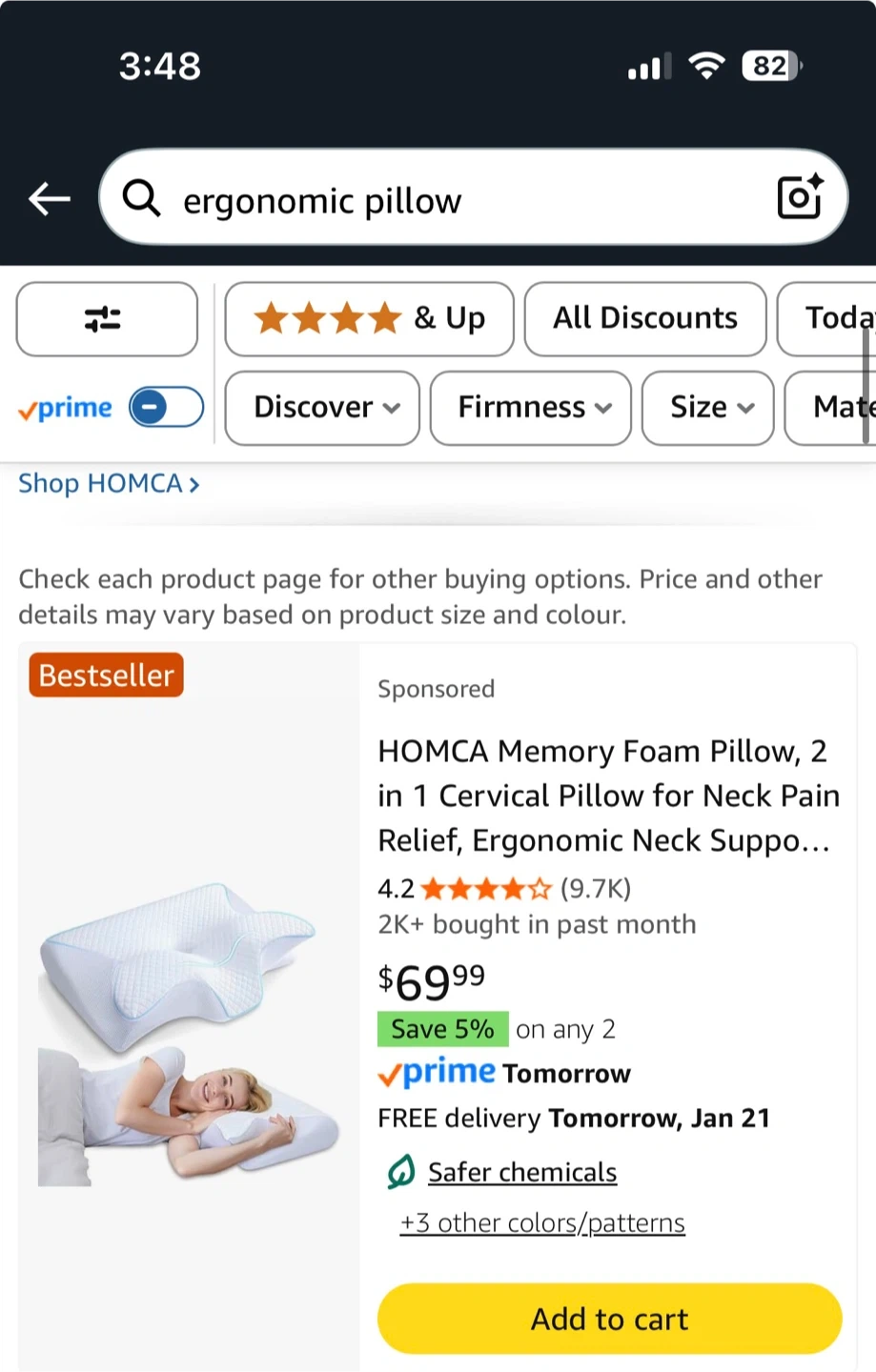Open the Shop HOMCA link
Viewport: 876px width, 1372px height.
point(109,484)
